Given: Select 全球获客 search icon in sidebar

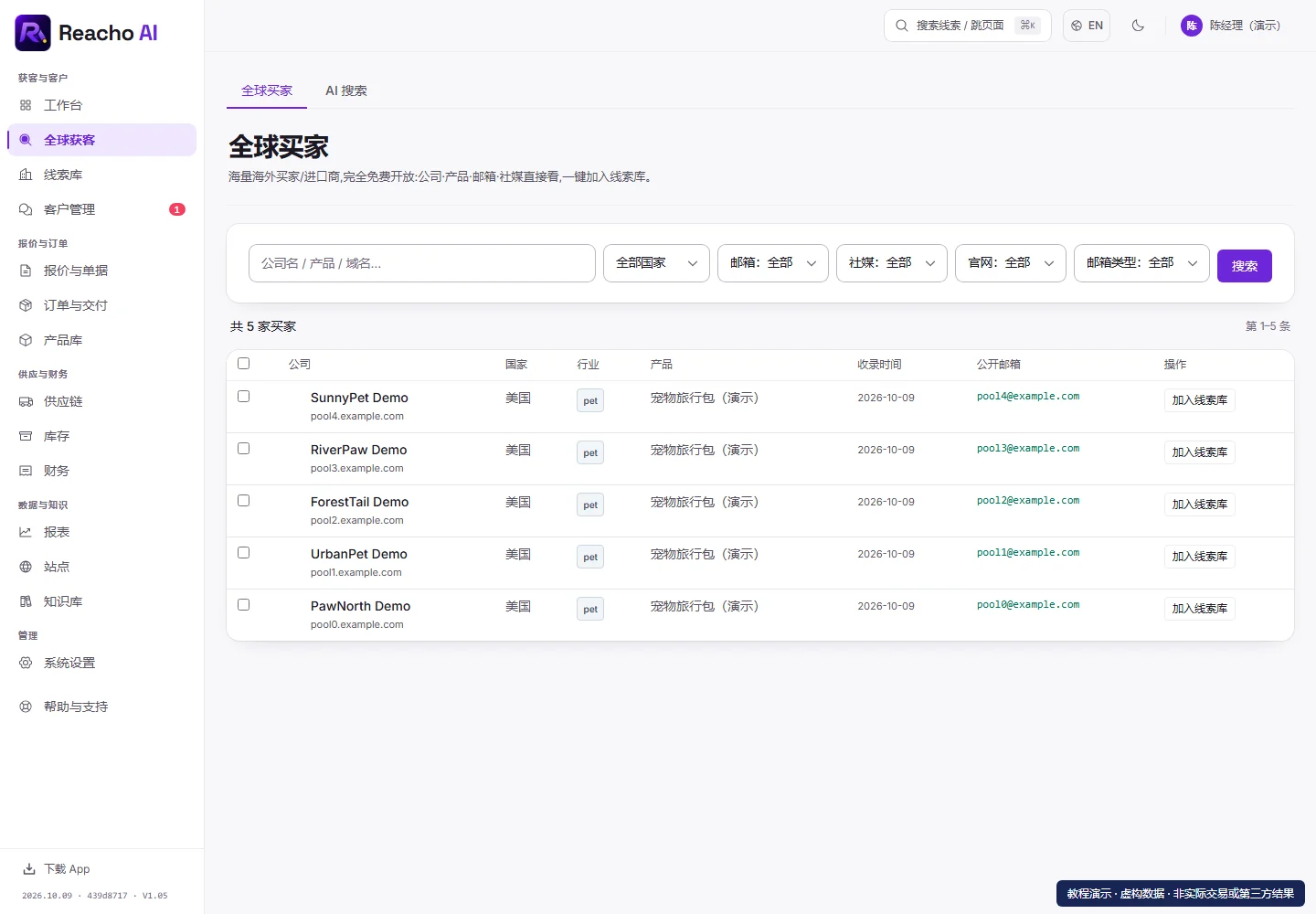Looking at the screenshot, I should click(26, 140).
